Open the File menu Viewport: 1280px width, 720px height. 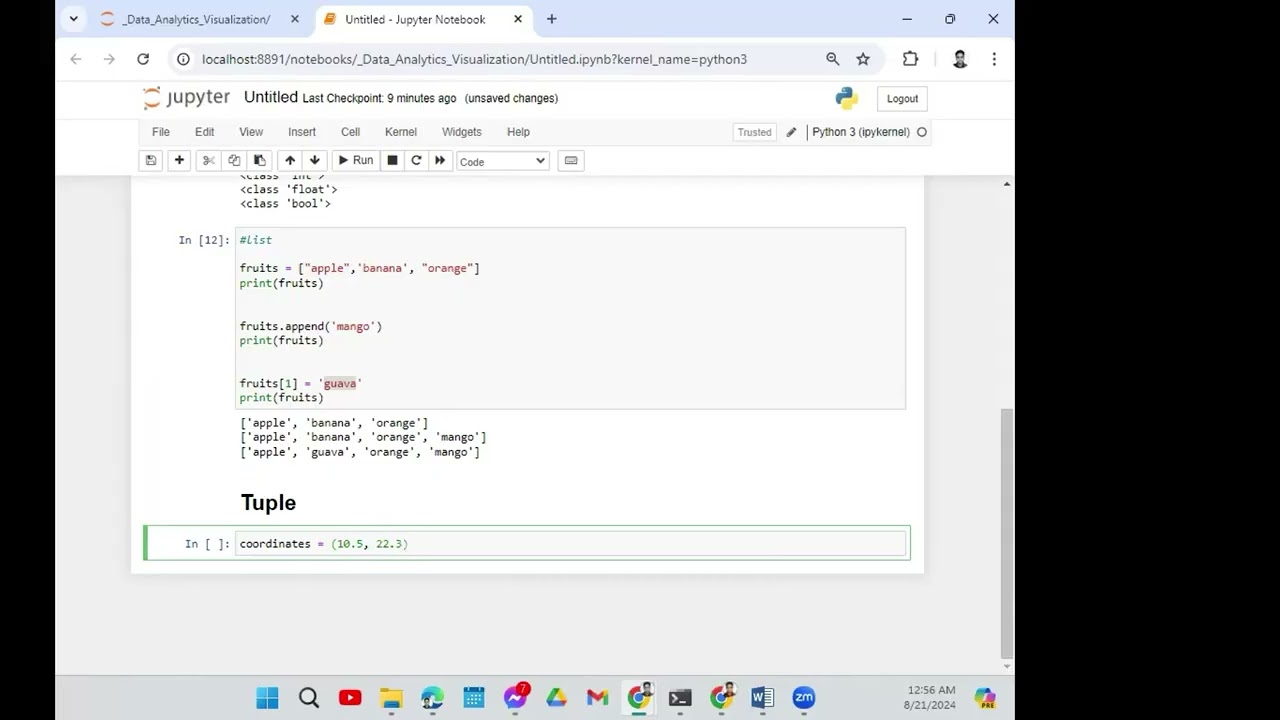pos(160,132)
